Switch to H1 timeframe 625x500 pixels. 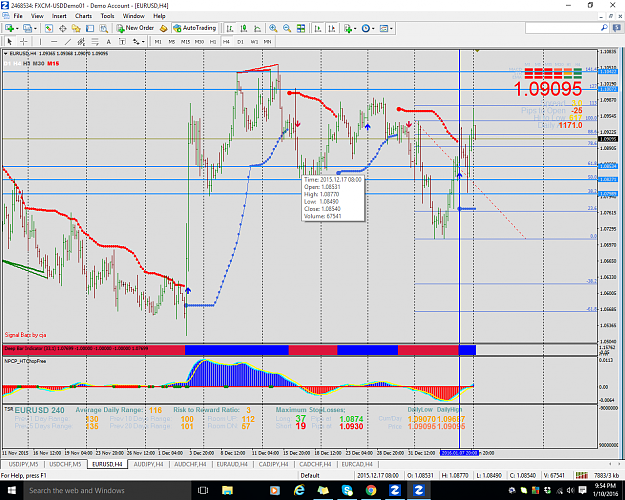[213, 41]
